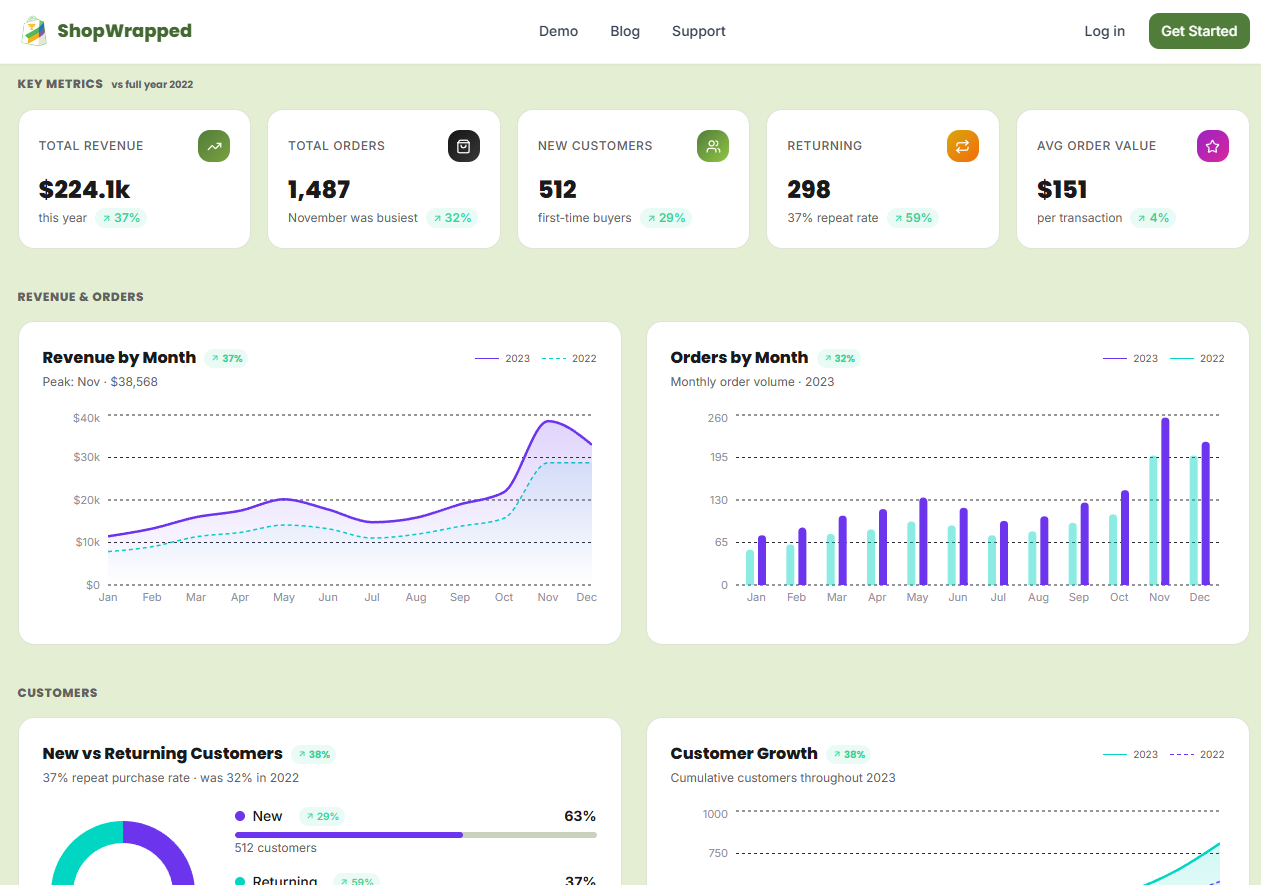Image resolution: width=1261 pixels, height=885 pixels.
Task: Open the Blog nav item
Action: (625, 31)
